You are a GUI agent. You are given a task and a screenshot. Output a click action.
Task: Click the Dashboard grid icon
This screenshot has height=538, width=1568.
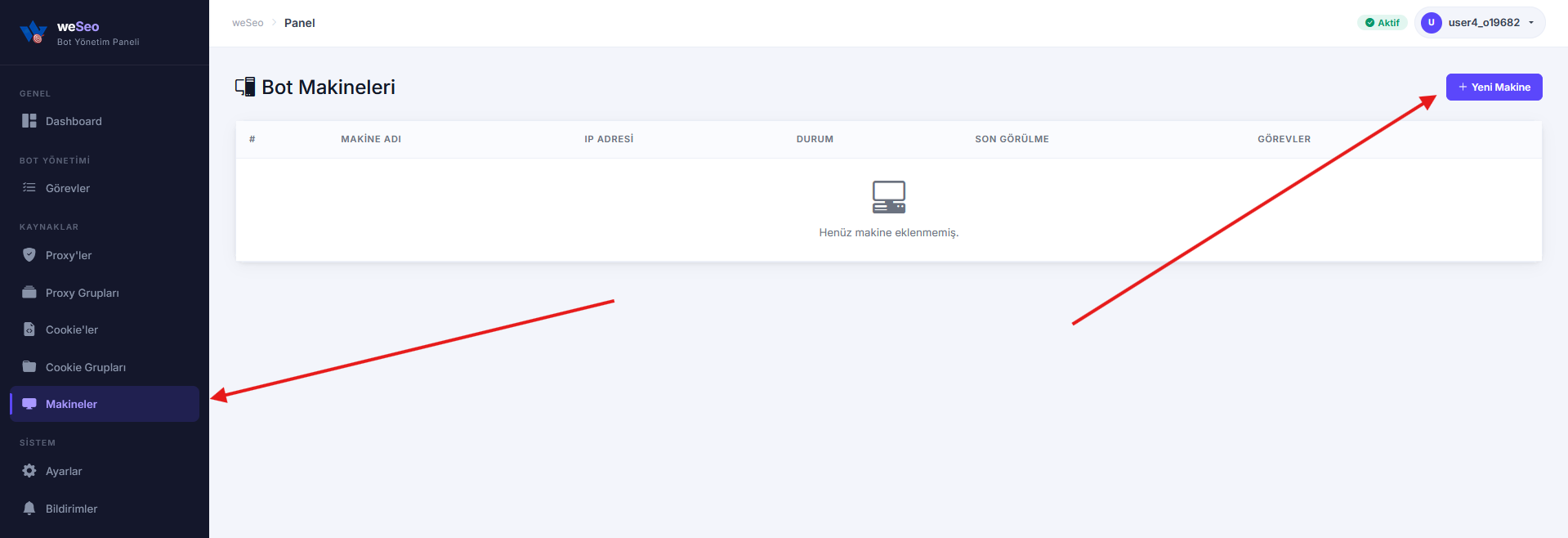click(x=29, y=121)
